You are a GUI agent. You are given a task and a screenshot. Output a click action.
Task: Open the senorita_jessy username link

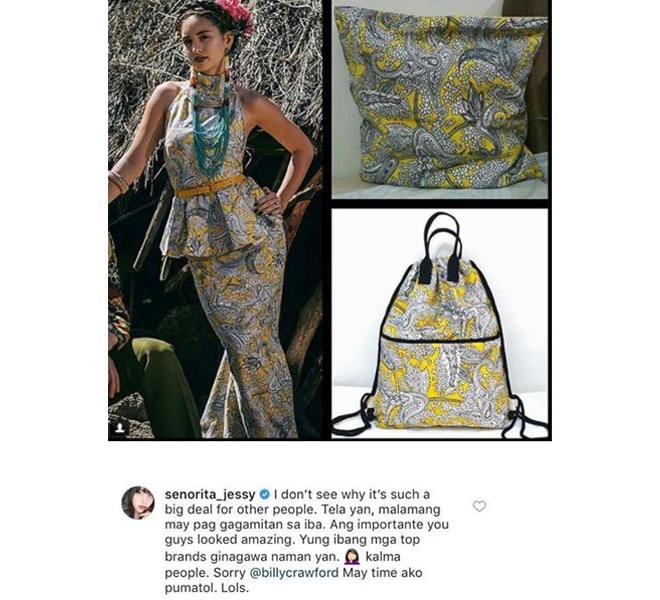(x=210, y=493)
